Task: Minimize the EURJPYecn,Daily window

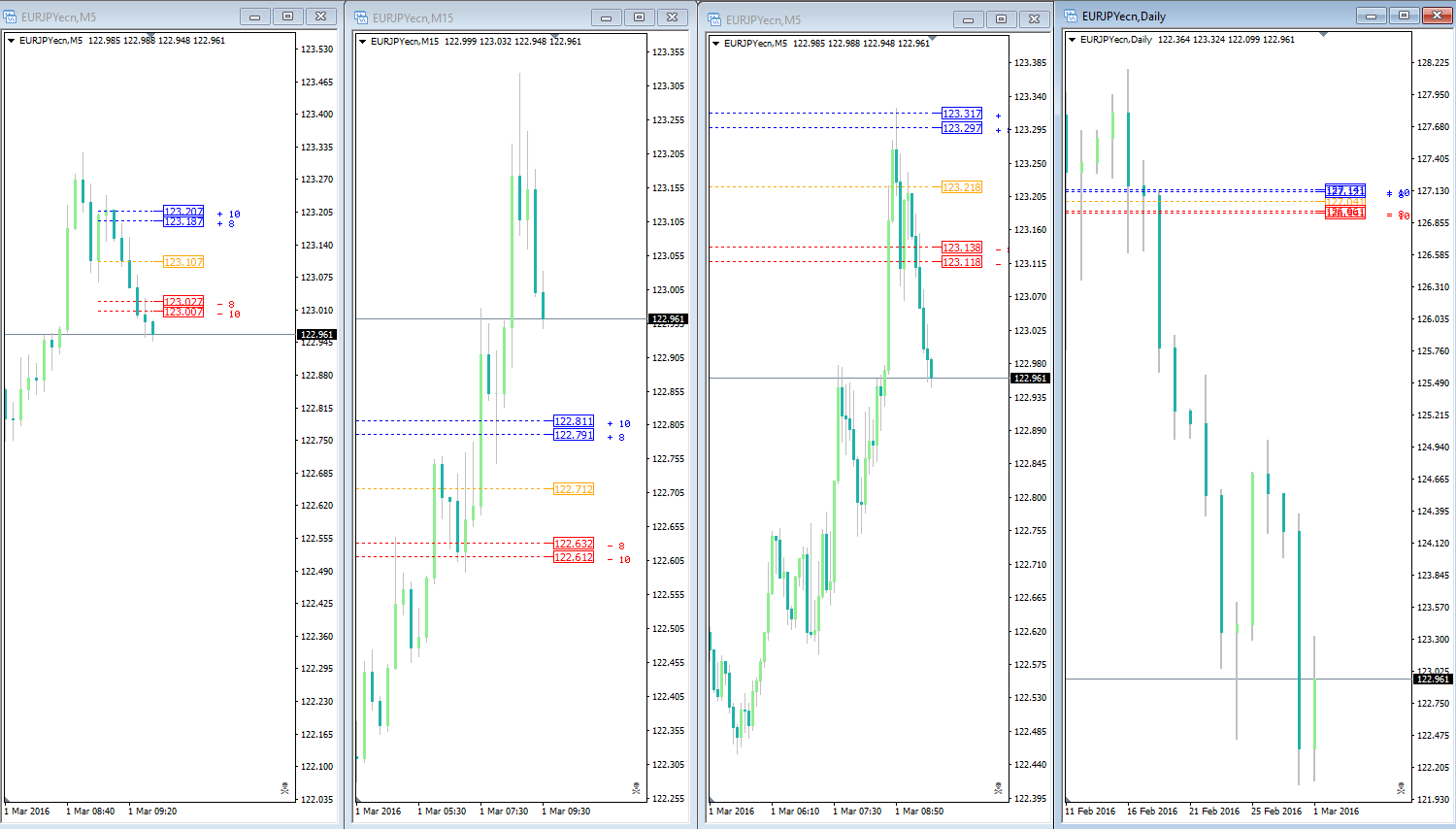Action: coord(1371,16)
